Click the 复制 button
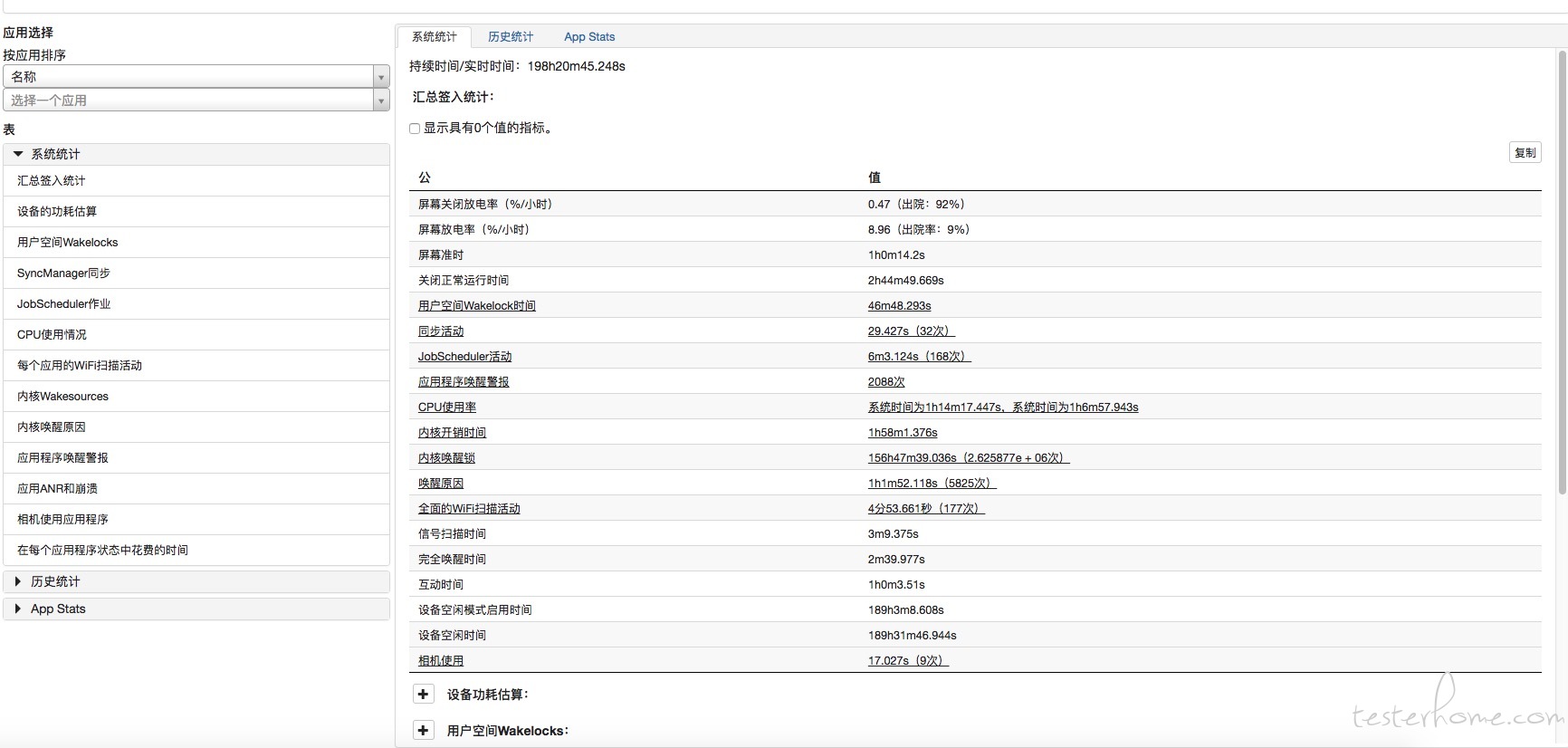 tap(1525, 153)
